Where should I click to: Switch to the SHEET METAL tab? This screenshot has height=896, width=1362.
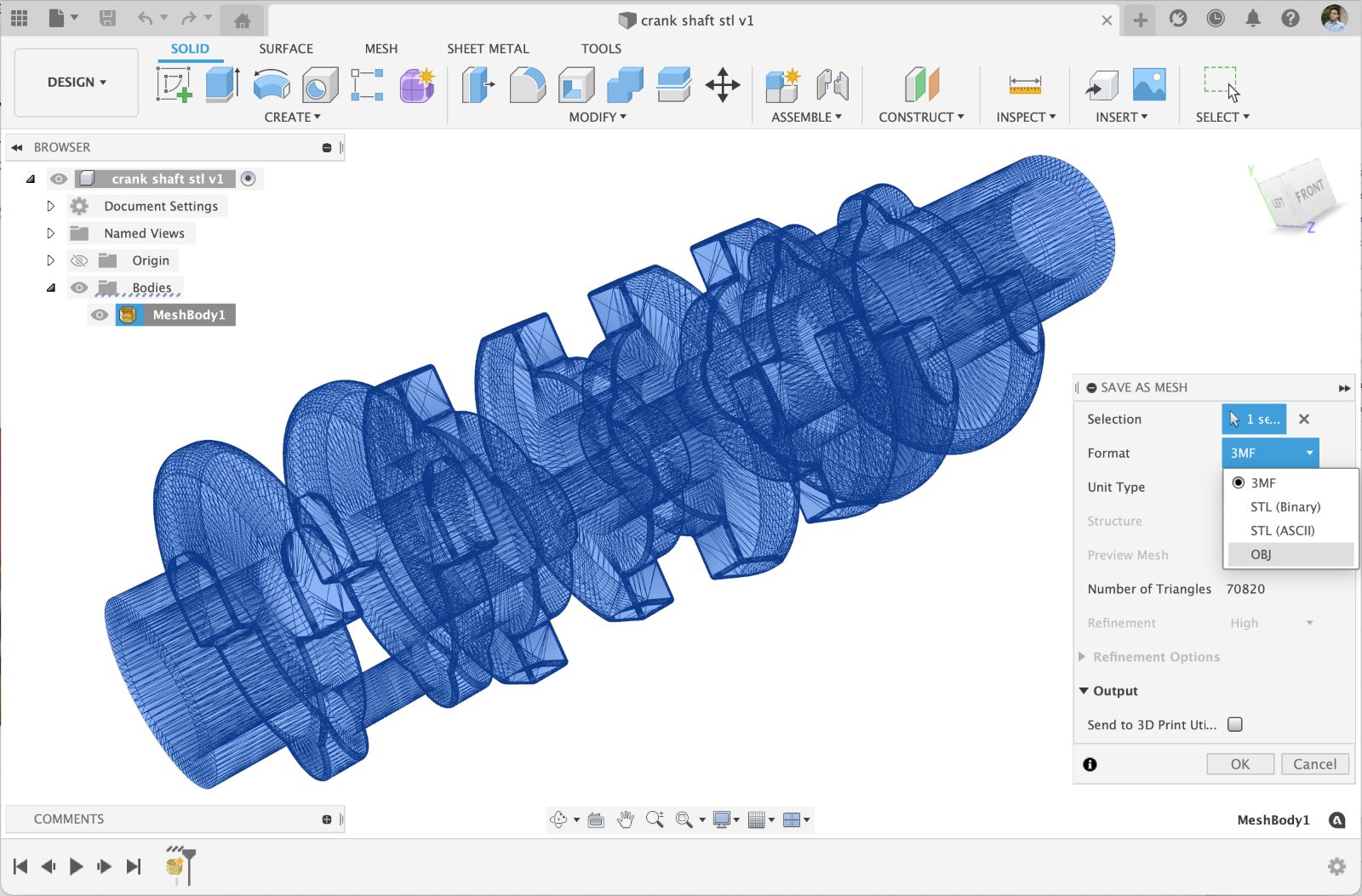click(488, 49)
